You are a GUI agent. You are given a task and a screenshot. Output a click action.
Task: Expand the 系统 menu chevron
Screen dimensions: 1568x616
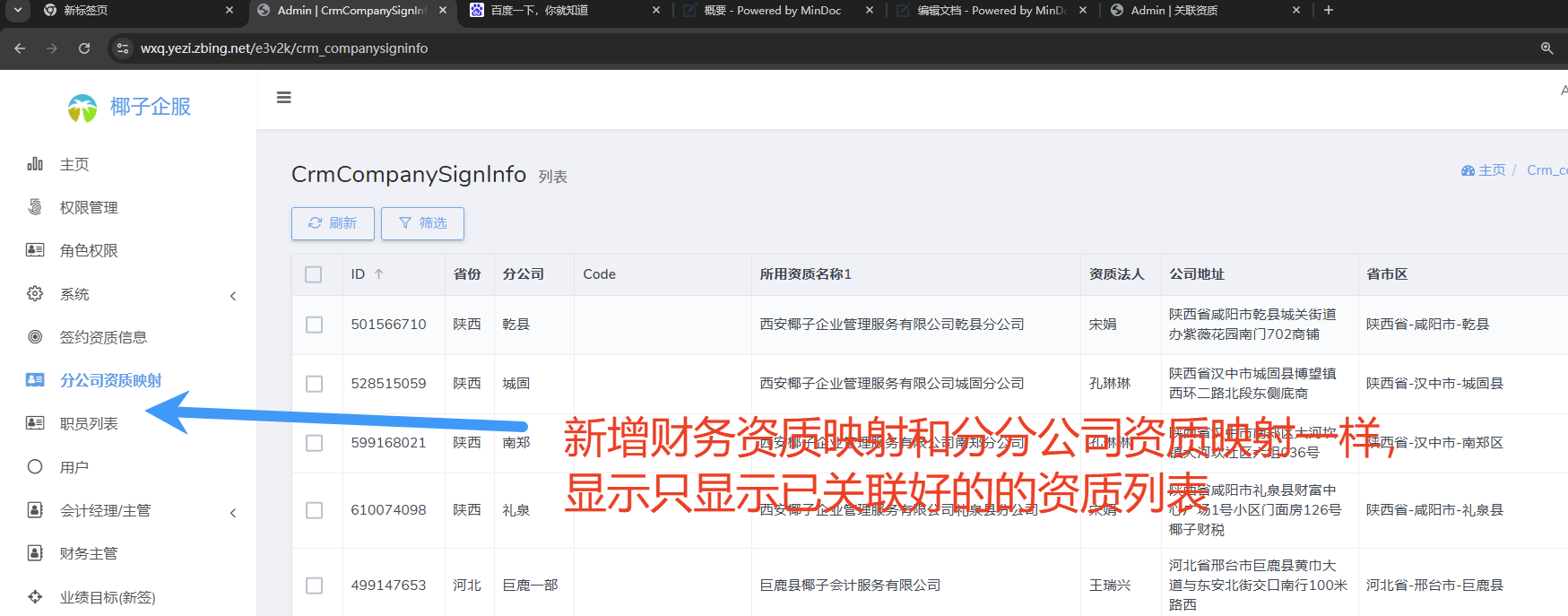pyautogui.click(x=233, y=295)
